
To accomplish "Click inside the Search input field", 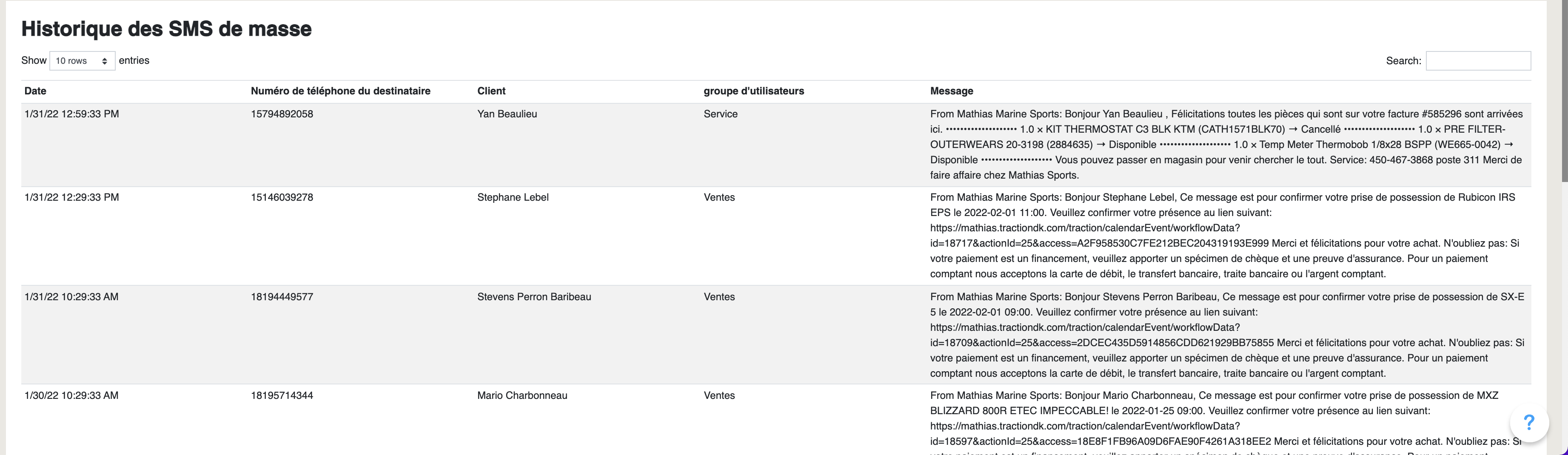I will coord(1478,61).
